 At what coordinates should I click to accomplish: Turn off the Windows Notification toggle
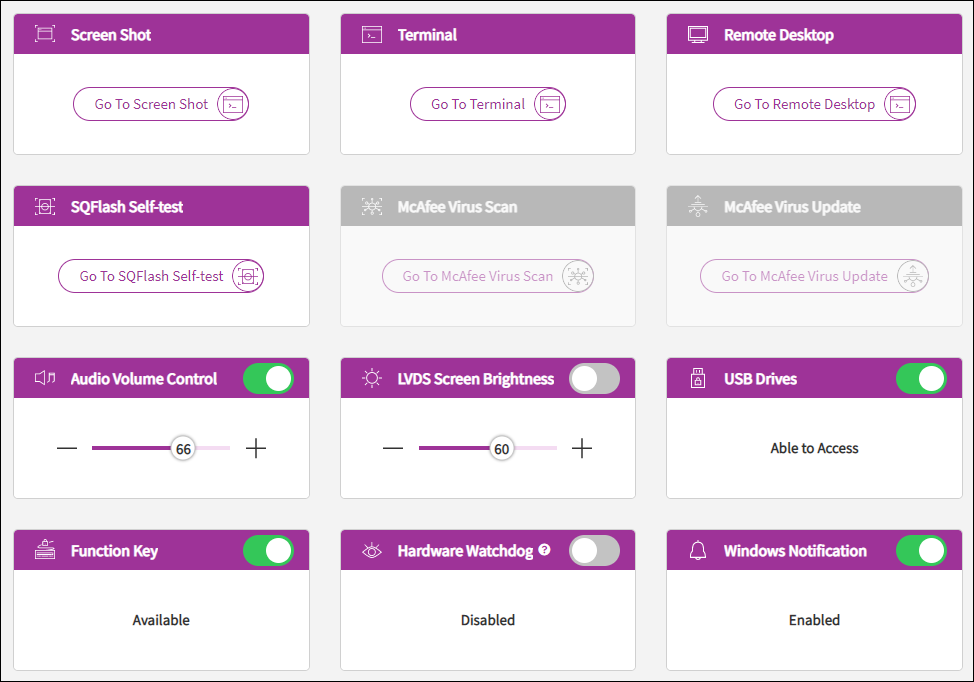coord(920,551)
